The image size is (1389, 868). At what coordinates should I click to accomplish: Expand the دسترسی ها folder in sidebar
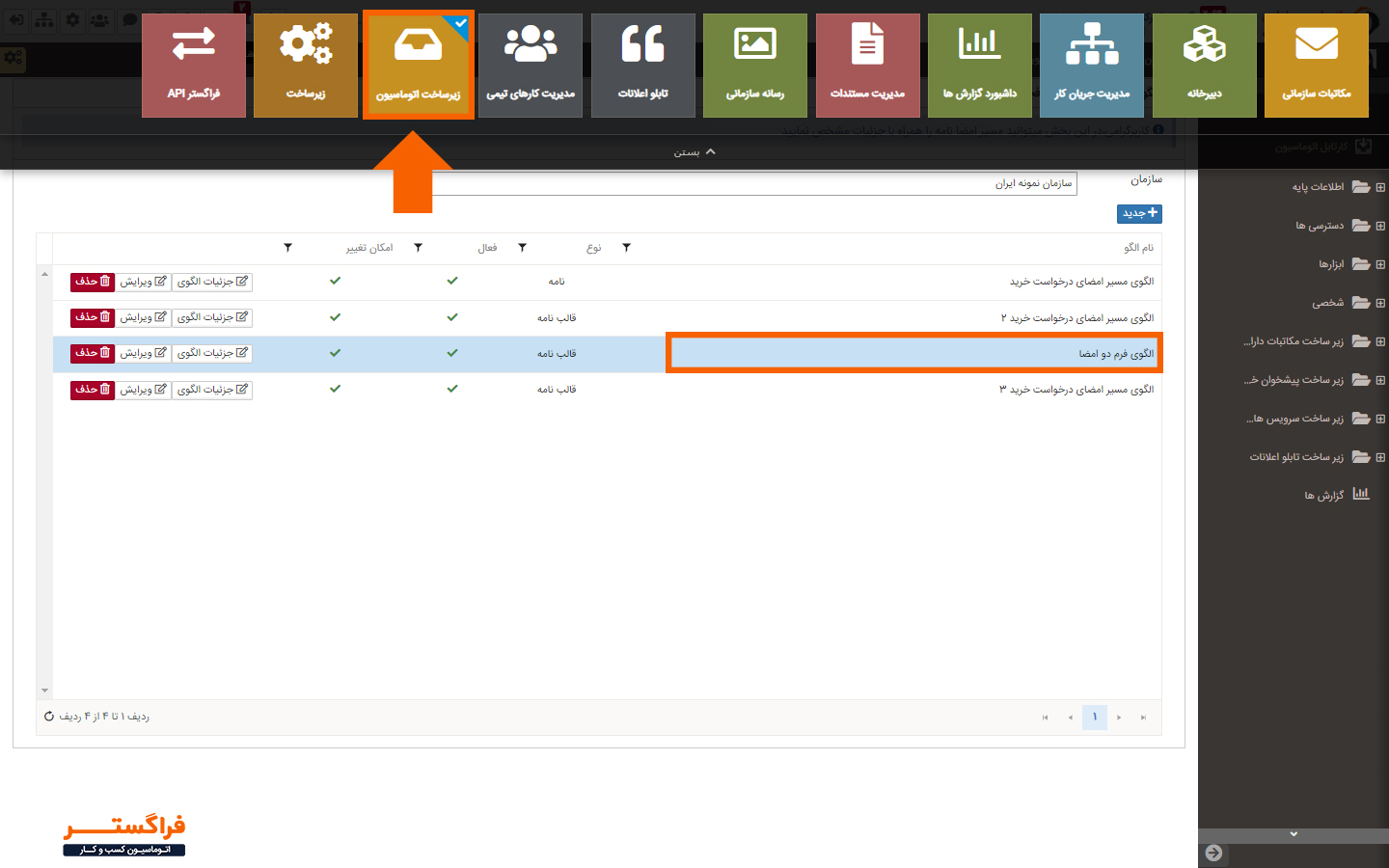coord(1380,226)
